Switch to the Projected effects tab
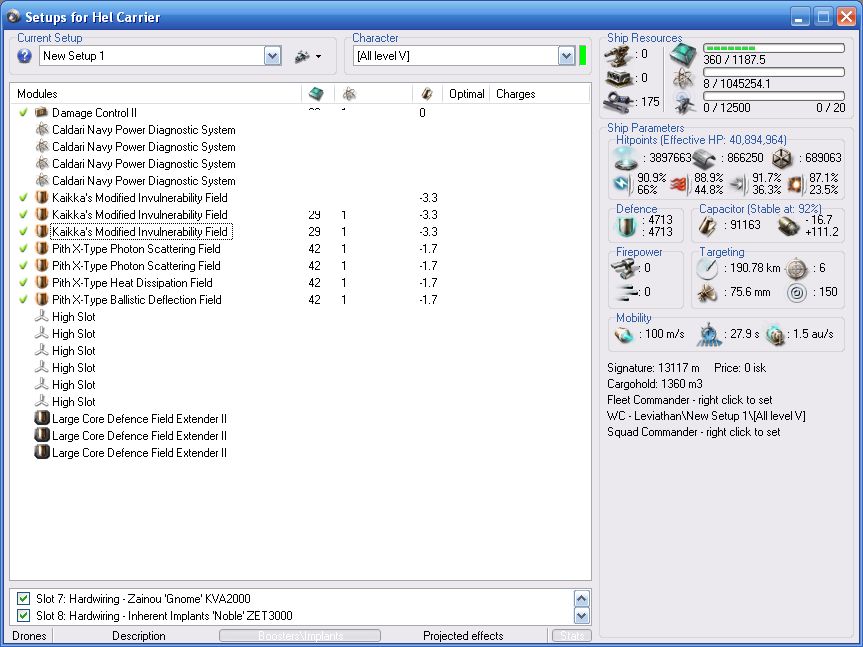The image size is (863, 647). tap(463, 636)
